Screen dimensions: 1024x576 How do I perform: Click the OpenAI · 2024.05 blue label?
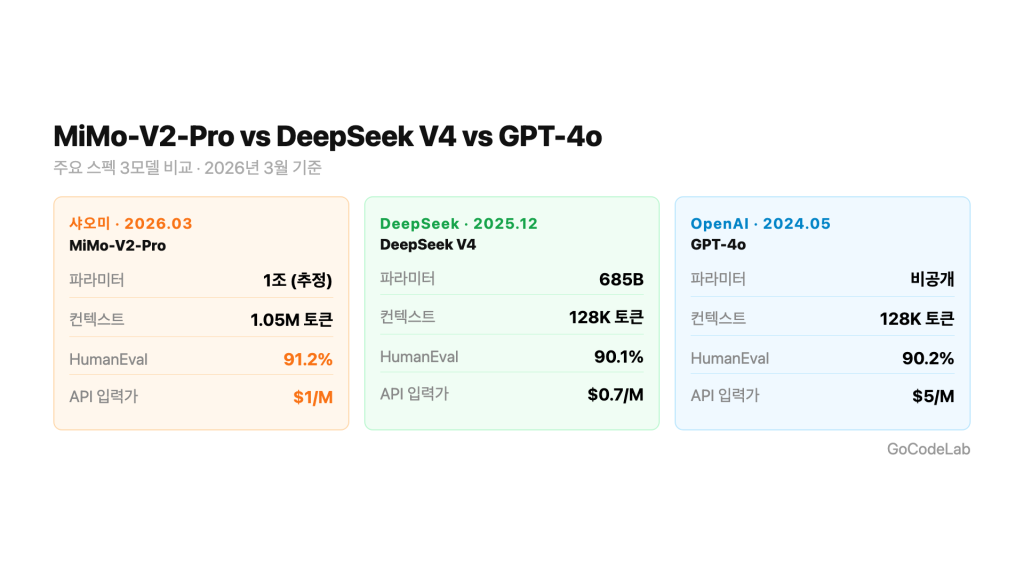(x=760, y=223)
